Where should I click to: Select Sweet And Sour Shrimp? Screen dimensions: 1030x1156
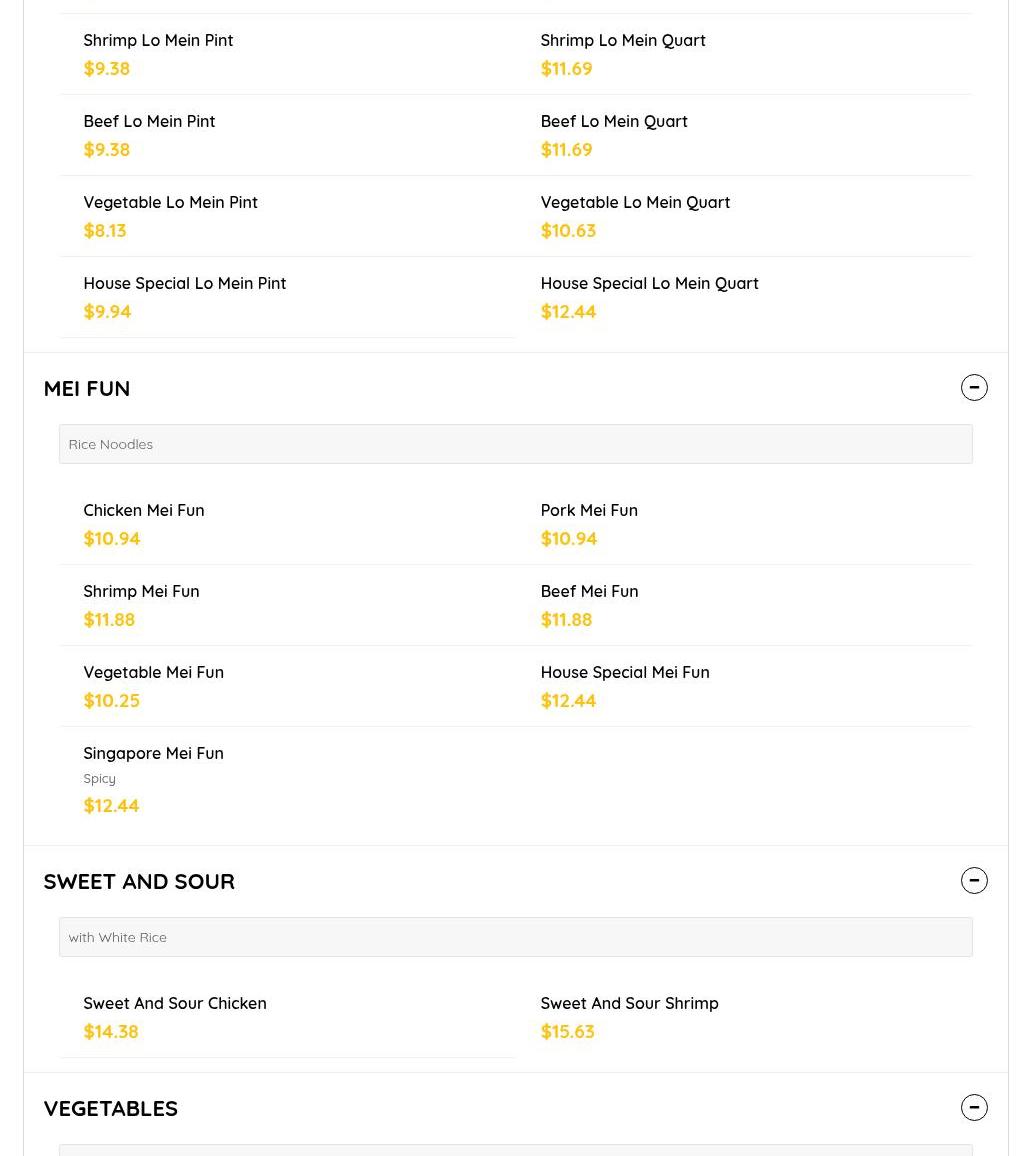tap(629, 1004)
